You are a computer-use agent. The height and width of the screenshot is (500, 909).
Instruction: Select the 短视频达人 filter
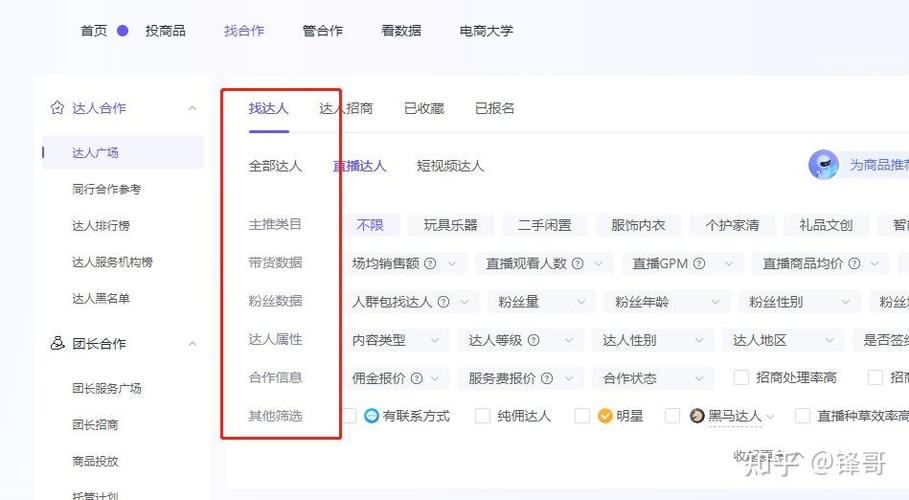coord(450,166)
